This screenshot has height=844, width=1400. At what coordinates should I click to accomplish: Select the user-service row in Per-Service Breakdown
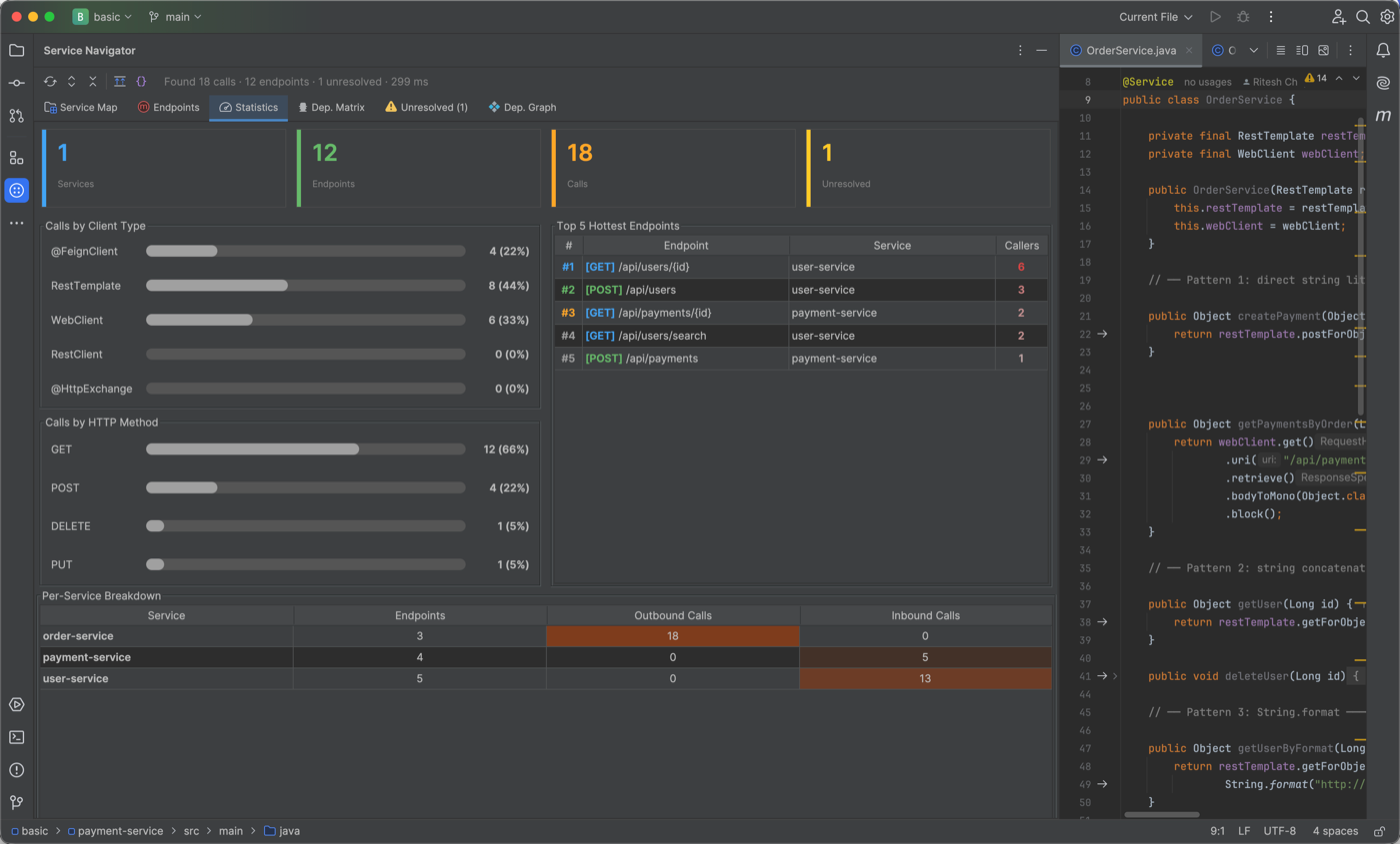click(x=546, y=679)
